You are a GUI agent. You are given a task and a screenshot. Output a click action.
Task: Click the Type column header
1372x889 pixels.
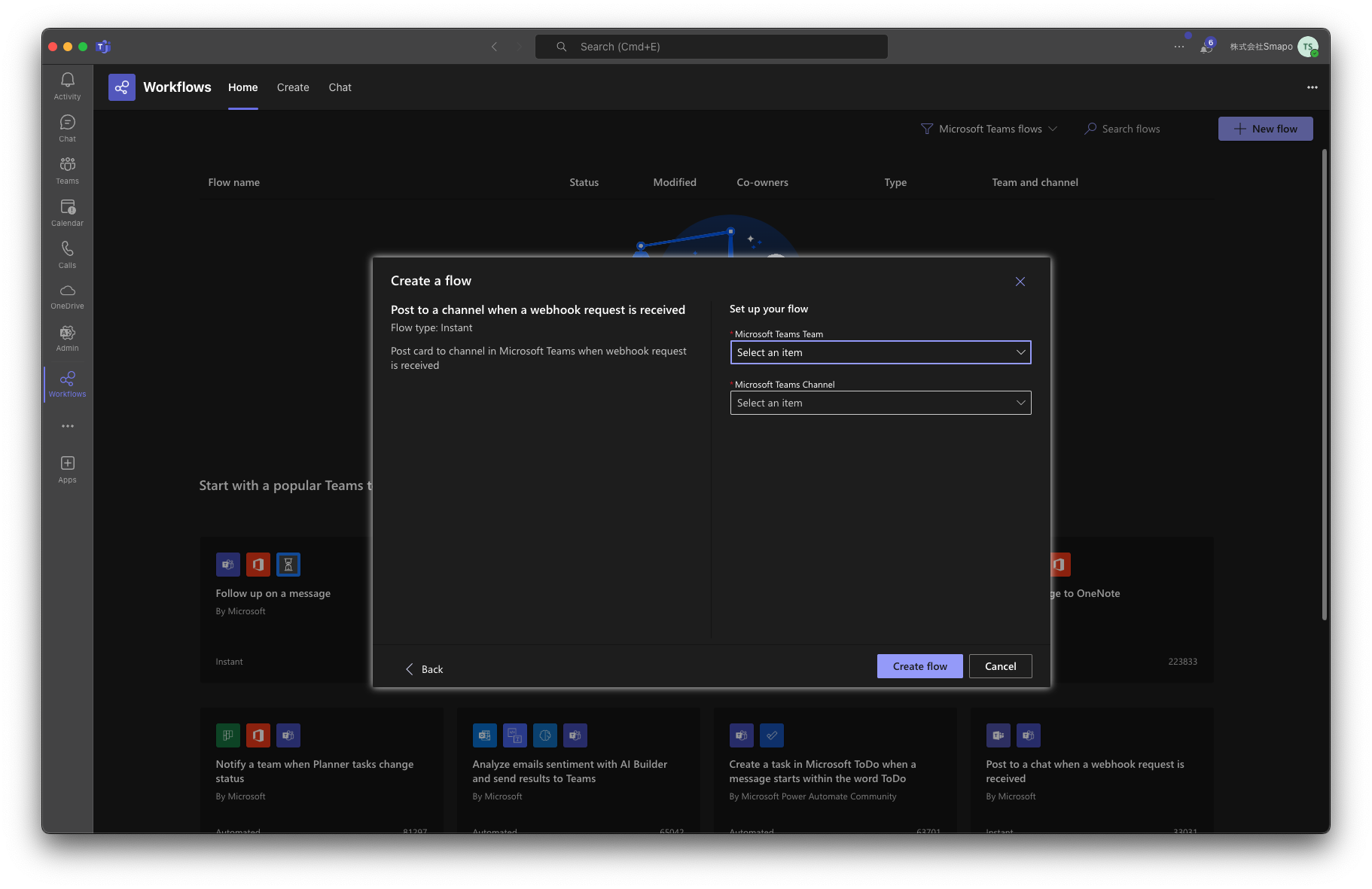pyautogui.click(x=896, y=182)
